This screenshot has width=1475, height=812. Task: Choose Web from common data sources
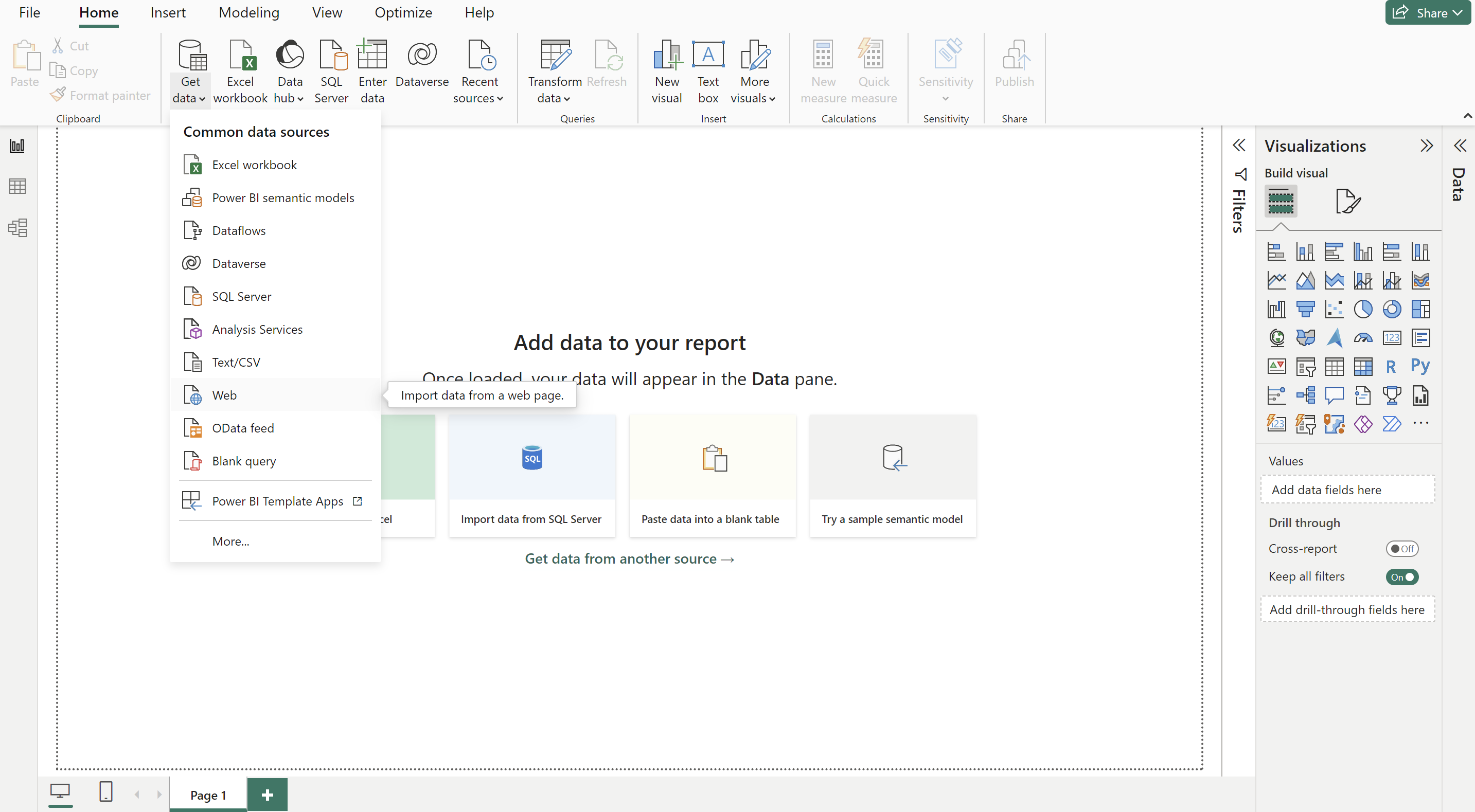[x=224, y=395]
